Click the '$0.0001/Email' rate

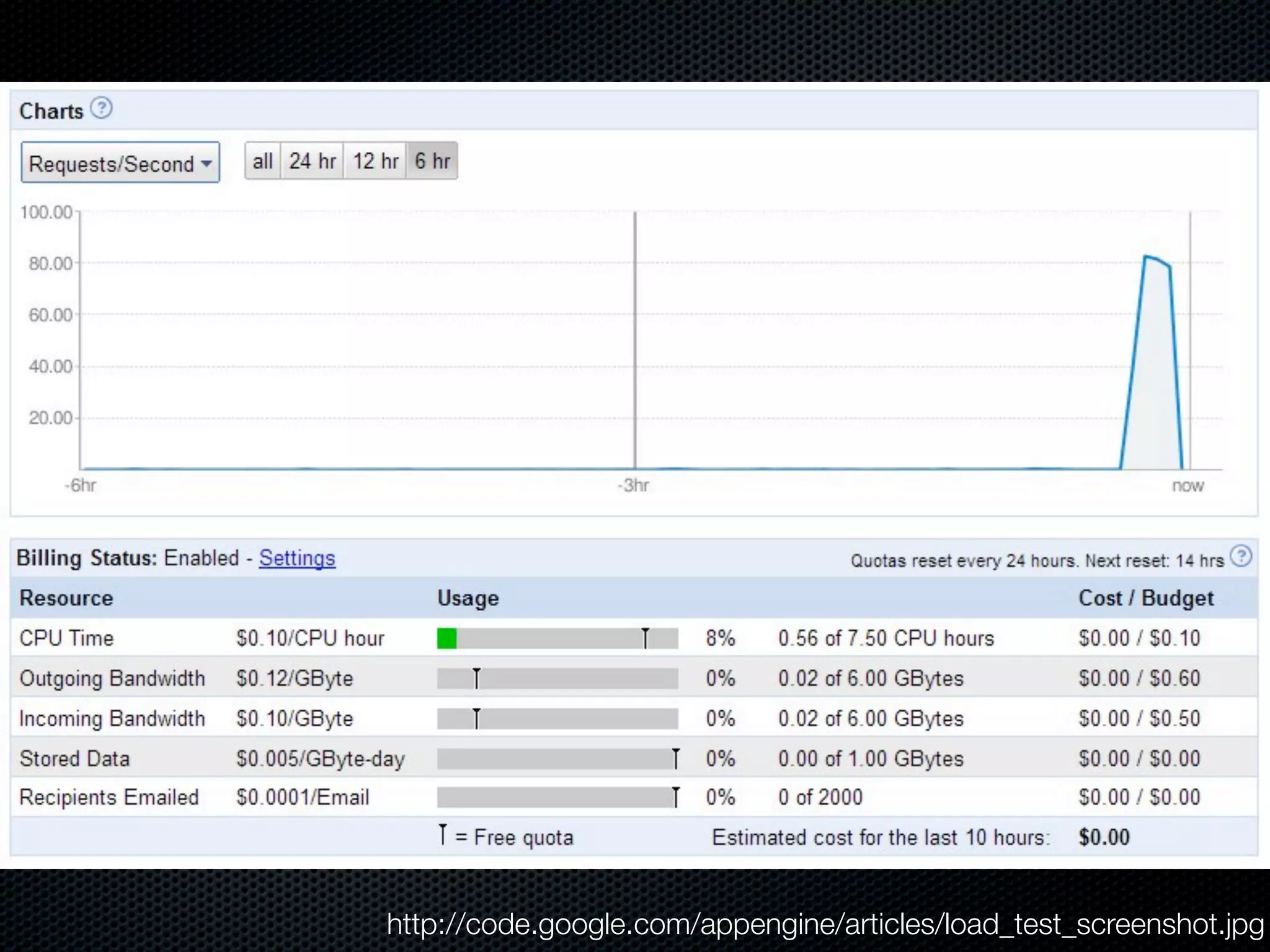click(303, 797)
